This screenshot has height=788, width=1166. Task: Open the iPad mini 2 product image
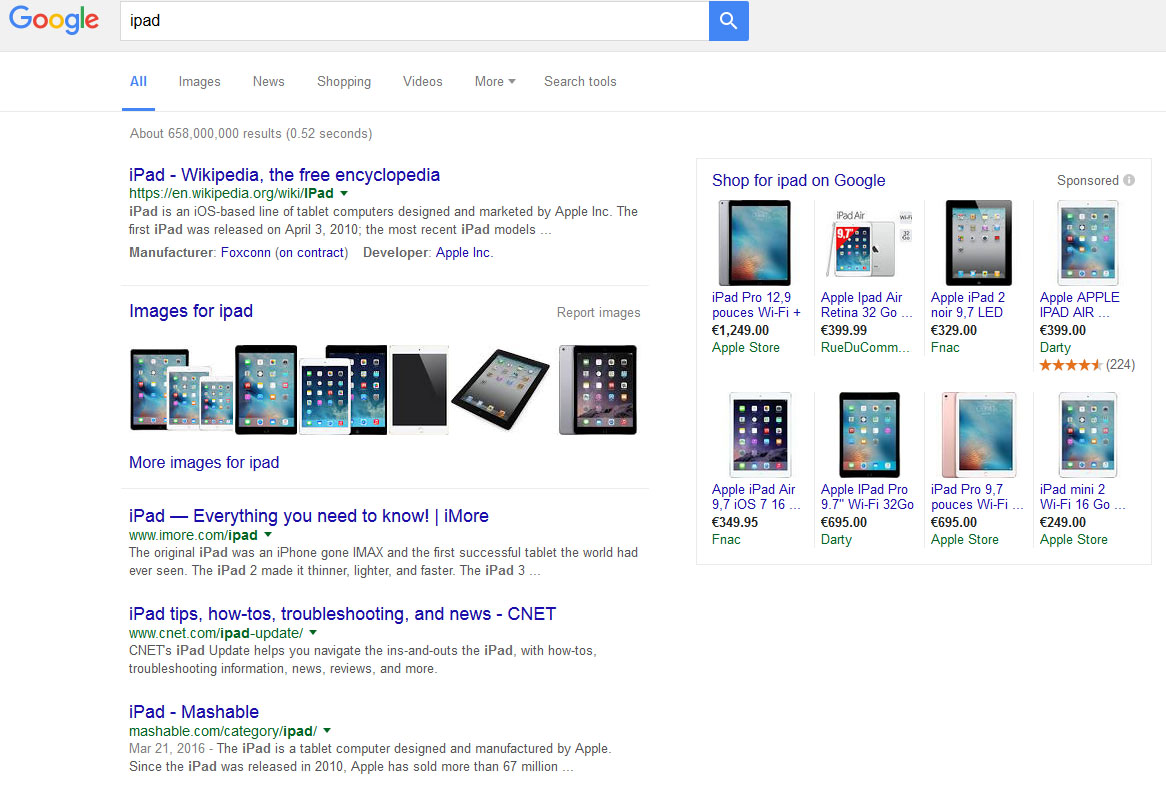(1088, 435)
